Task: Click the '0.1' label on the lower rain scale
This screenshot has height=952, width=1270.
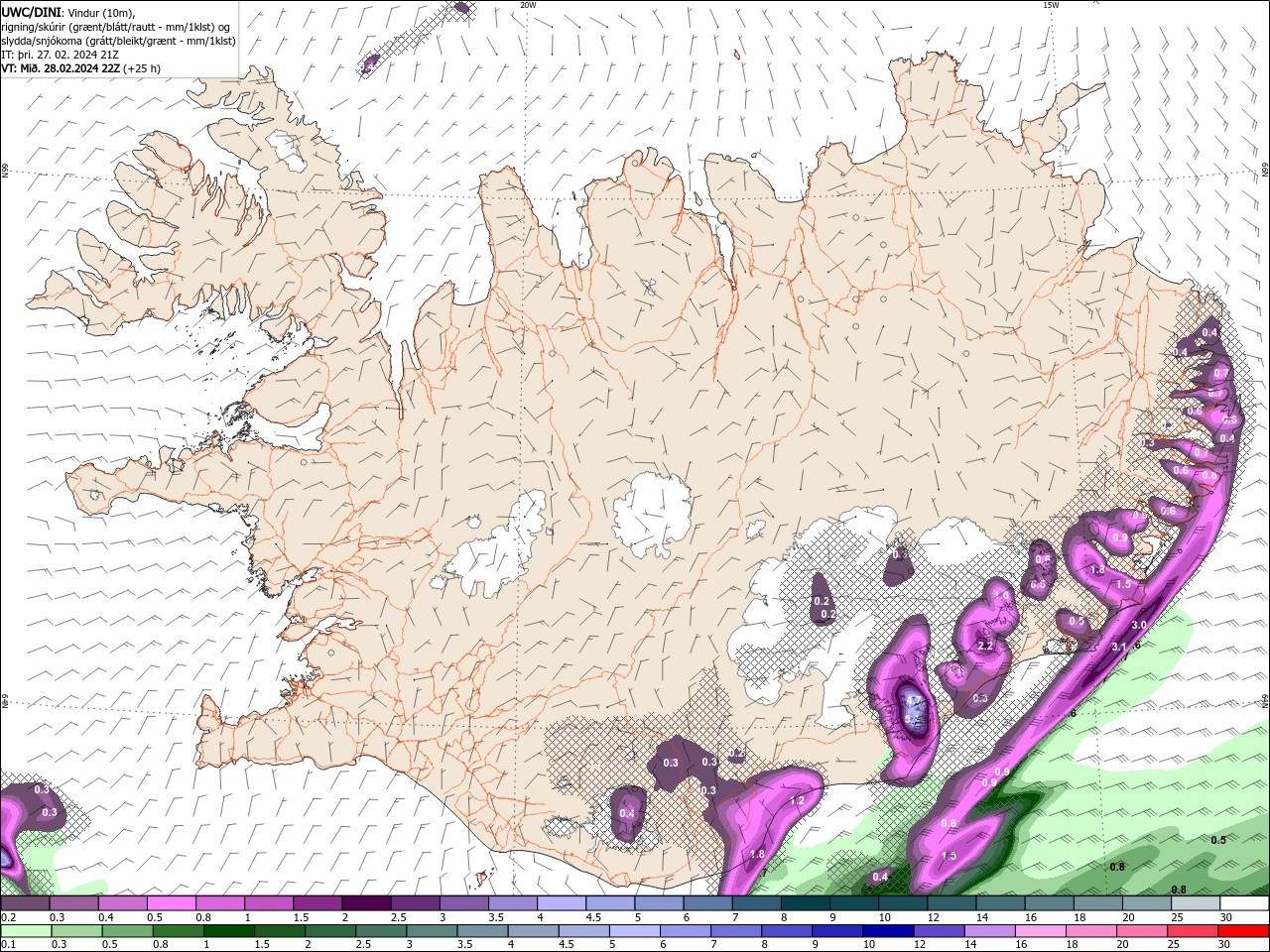Action: (x=8, y=945)
